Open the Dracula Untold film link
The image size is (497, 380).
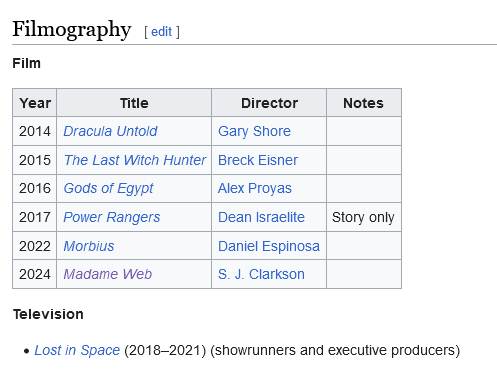(110, 131)
